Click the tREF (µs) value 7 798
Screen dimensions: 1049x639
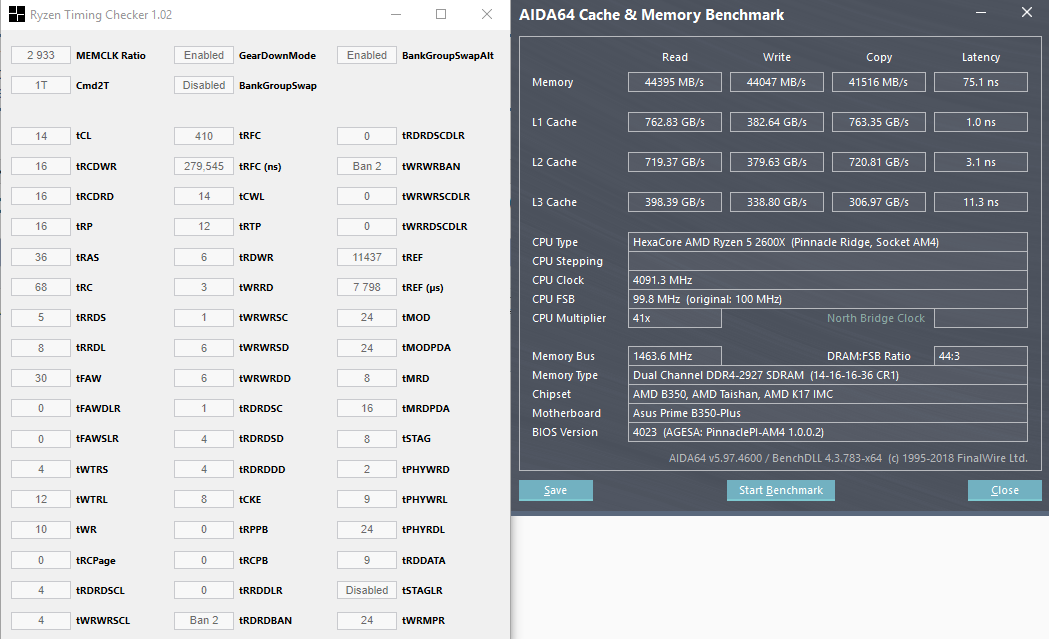367,287
